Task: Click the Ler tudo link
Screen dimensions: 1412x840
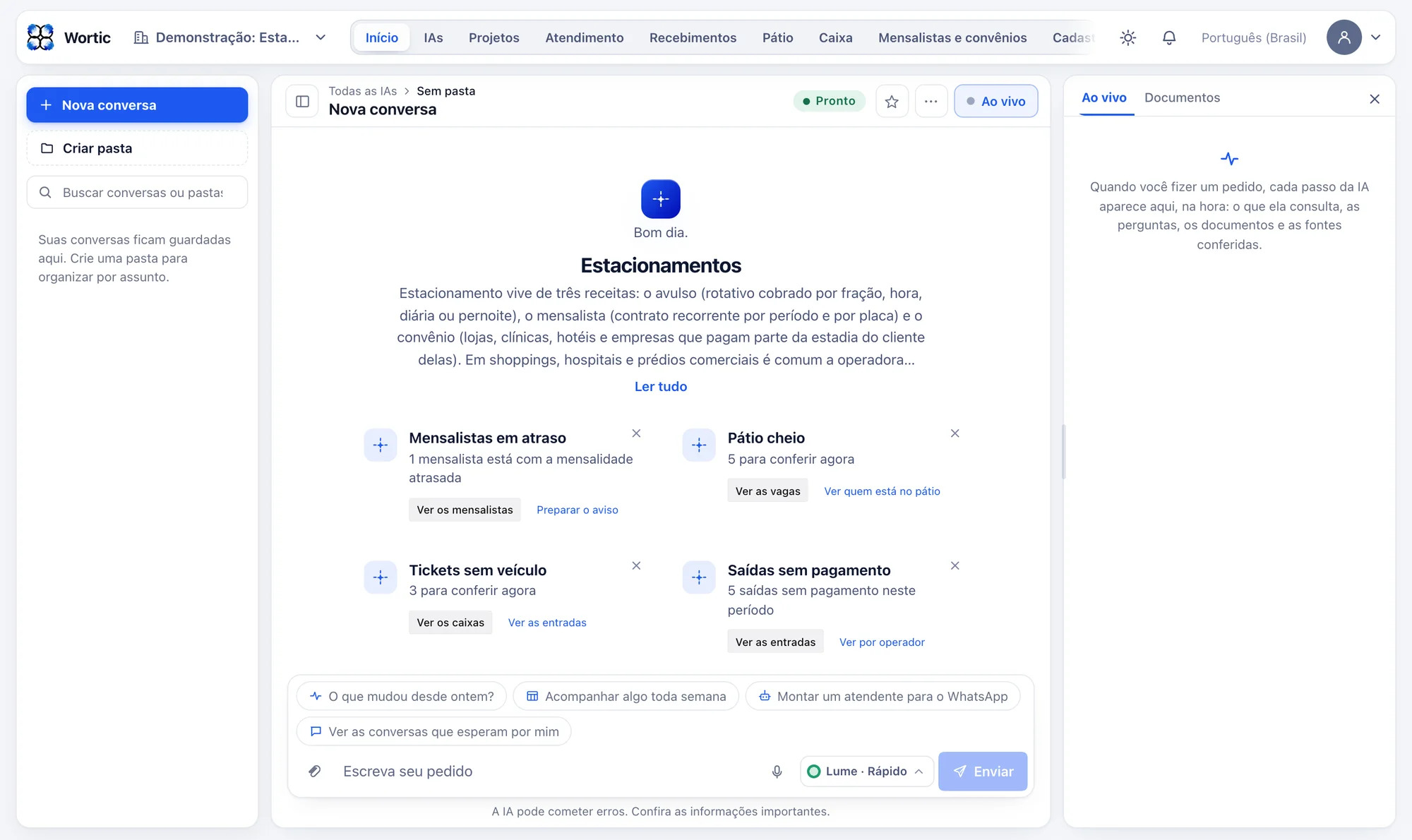Action: (661, 386)
